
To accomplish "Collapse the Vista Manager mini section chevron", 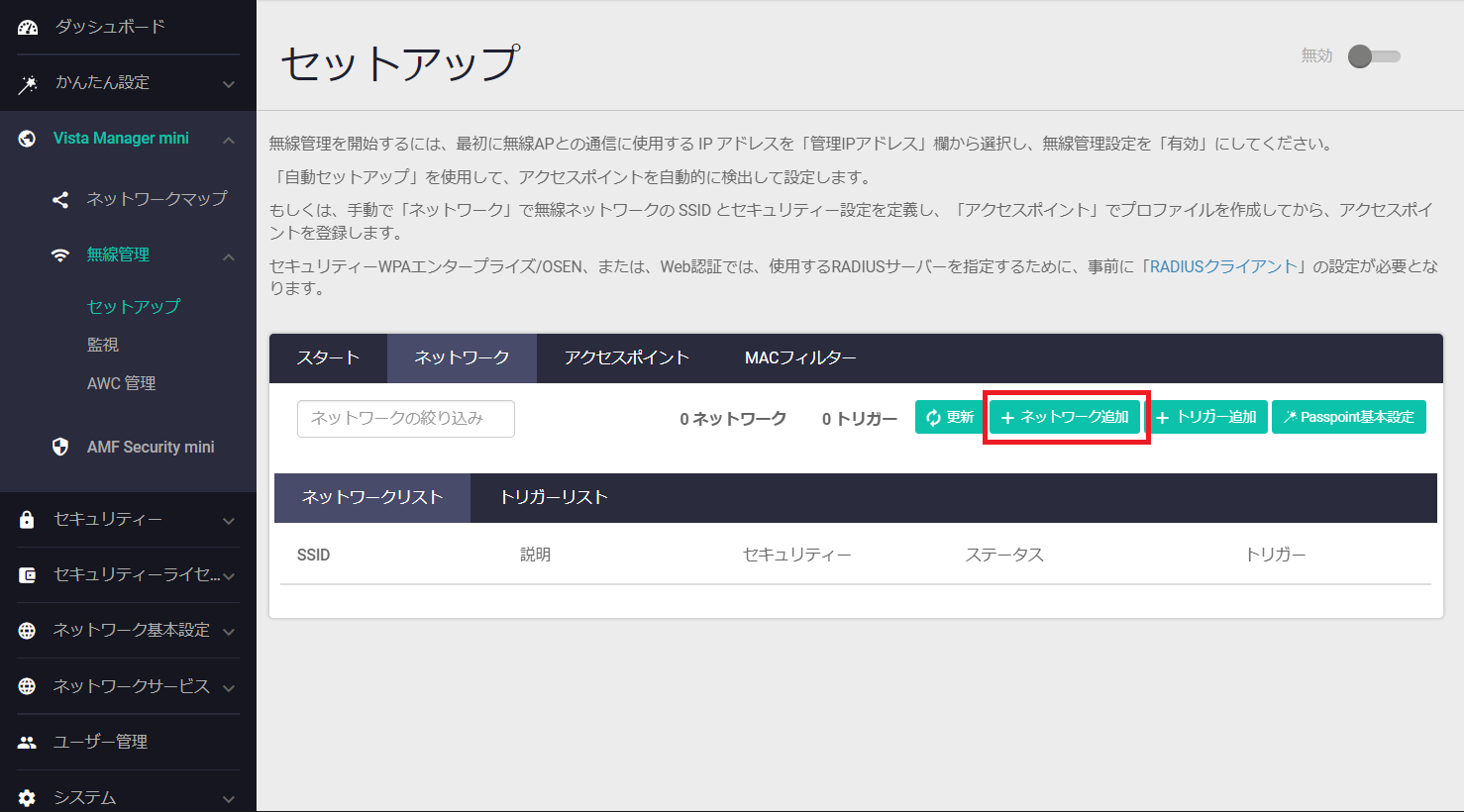I will (x=229, y=140).
